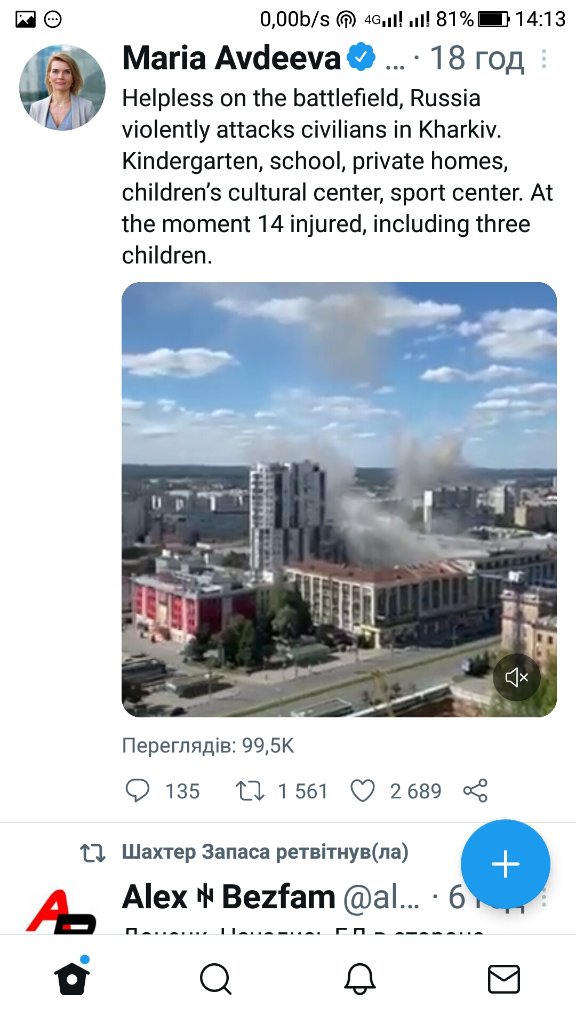This screenshot has height=1024, width=576.
Task: Open Maria Avdeeva's profile avatar
Action: pyautogui.click(x=62, y=88)
